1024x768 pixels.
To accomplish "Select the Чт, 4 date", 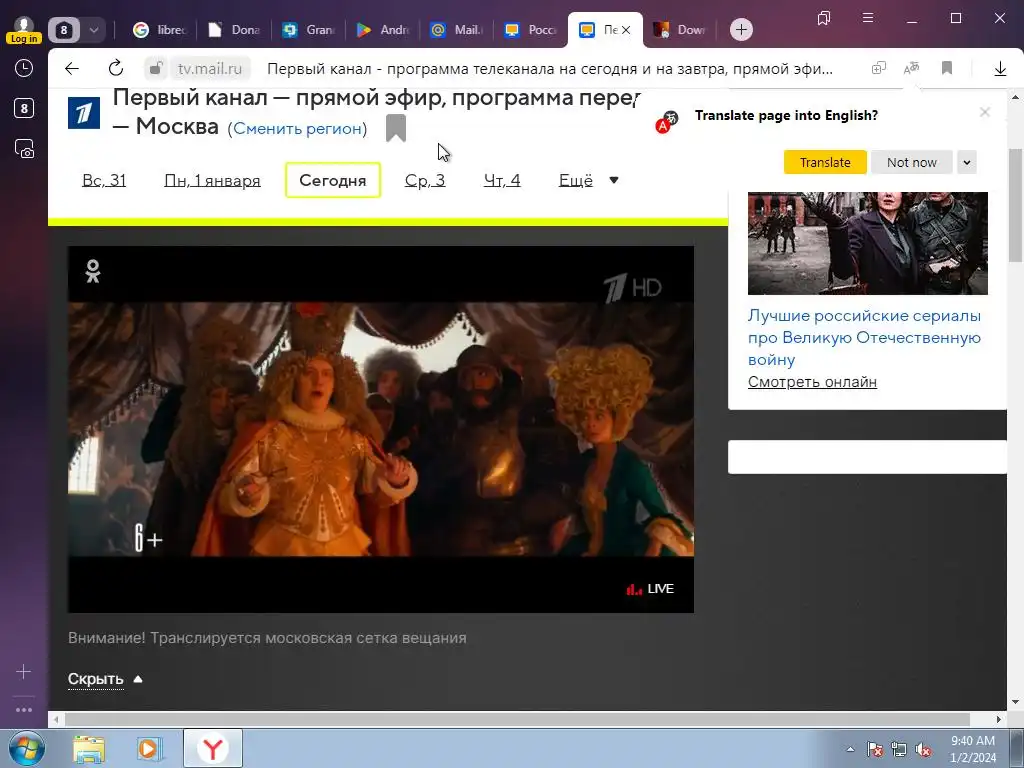I will pyautogui.click(x=502, y=180).
